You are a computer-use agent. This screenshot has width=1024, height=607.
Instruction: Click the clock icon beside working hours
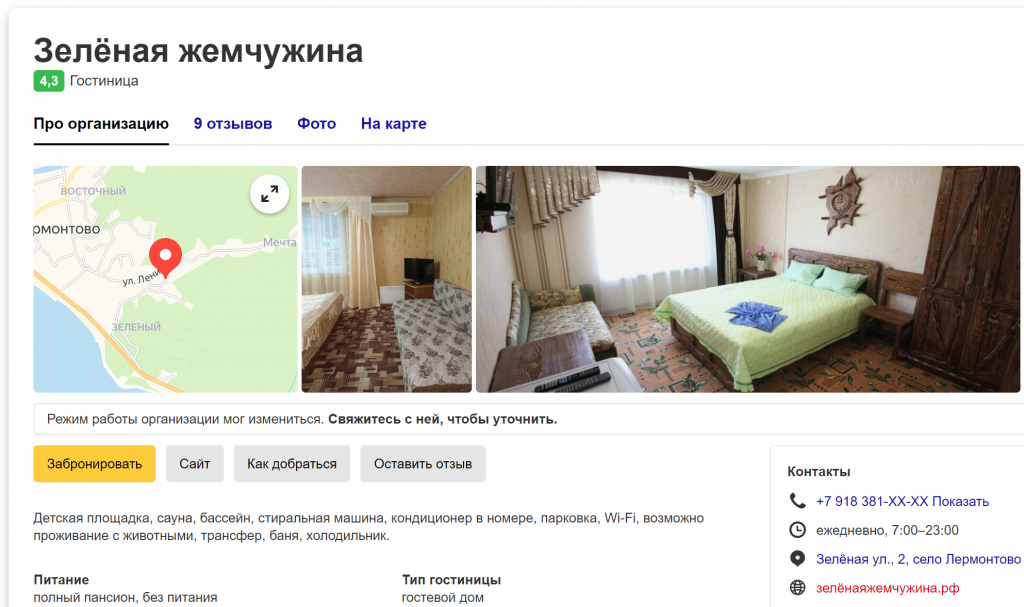797,530
